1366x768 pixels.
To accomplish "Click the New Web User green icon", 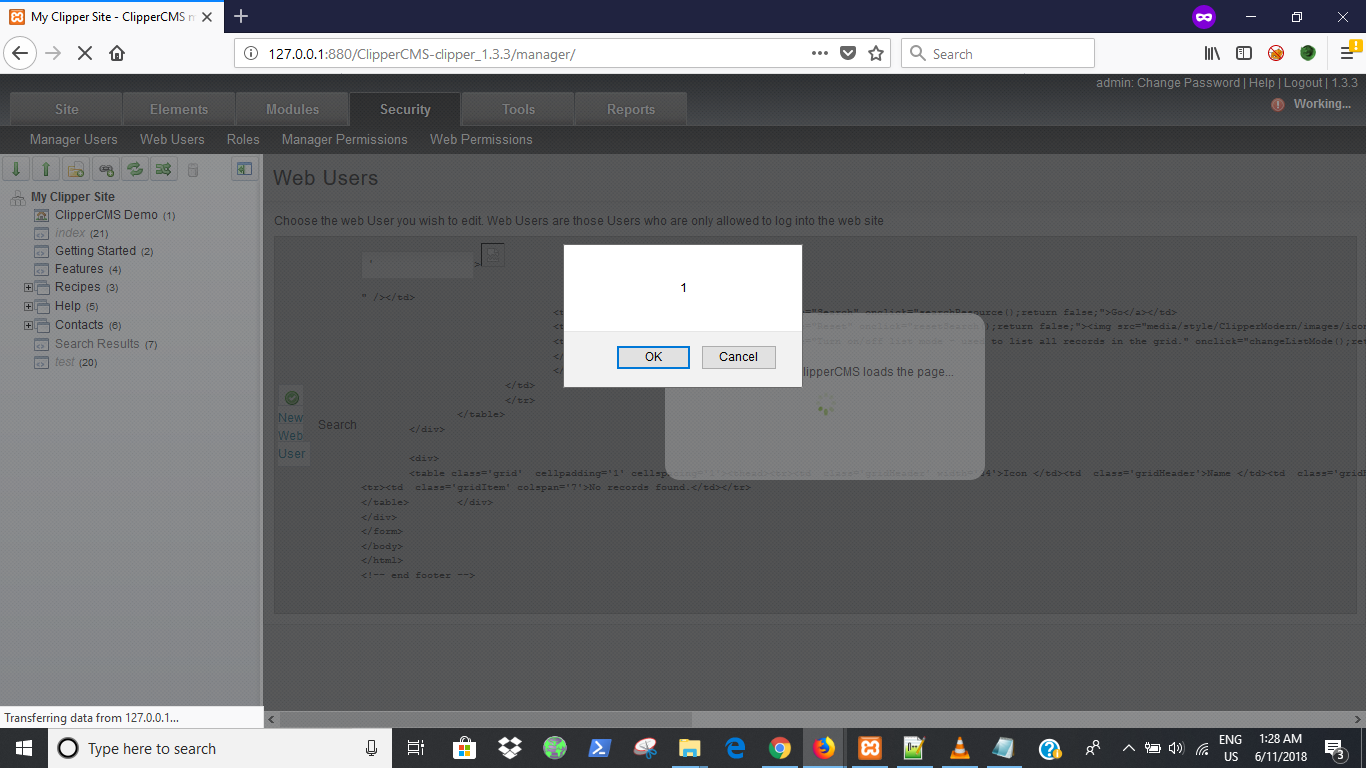I will tap(290, 398).
